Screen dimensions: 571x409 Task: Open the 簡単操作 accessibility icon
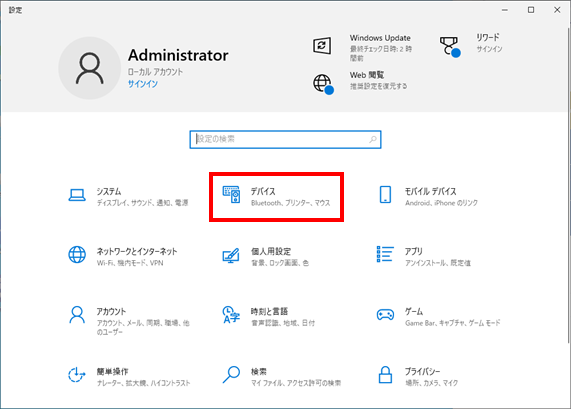76,375
